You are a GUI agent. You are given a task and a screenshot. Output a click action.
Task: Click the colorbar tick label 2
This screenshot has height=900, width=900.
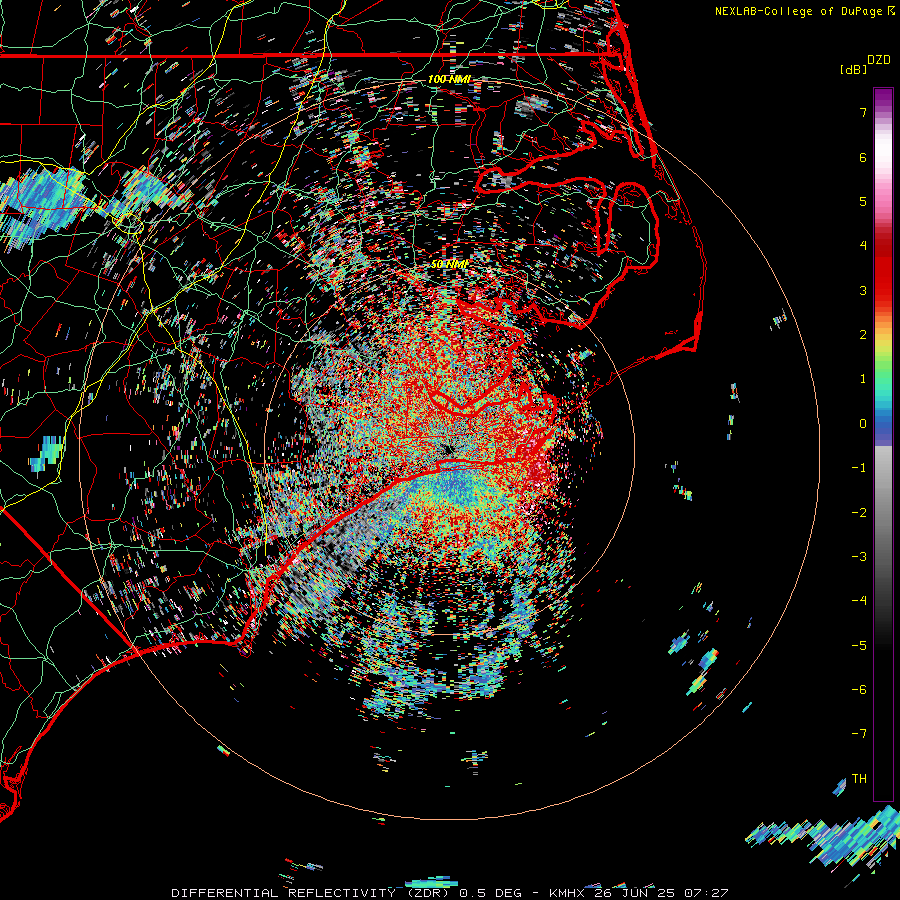point(863,335)
